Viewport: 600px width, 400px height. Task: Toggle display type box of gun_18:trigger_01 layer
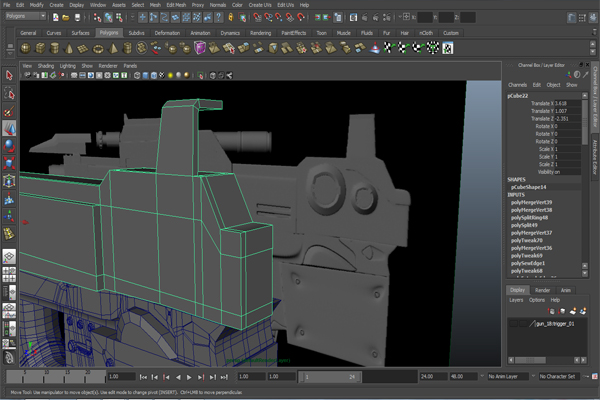(523, 324)
